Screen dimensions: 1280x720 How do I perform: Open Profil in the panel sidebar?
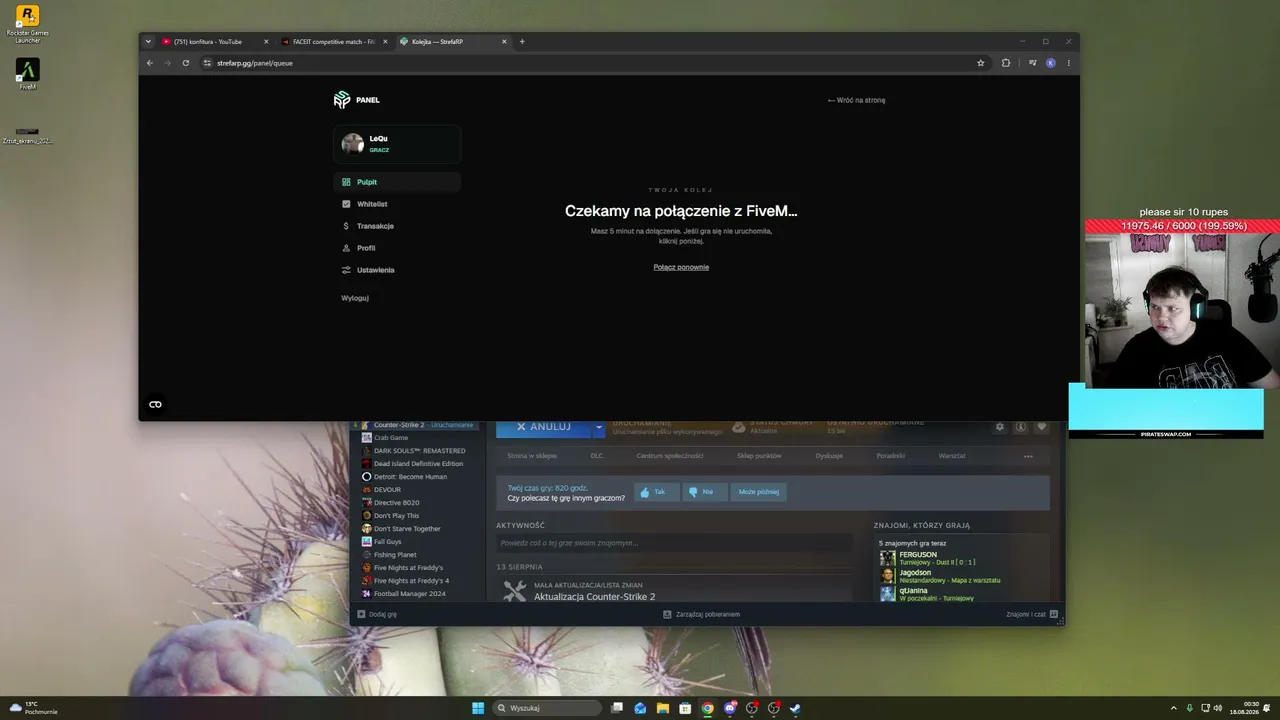click(x=397, y=248)
